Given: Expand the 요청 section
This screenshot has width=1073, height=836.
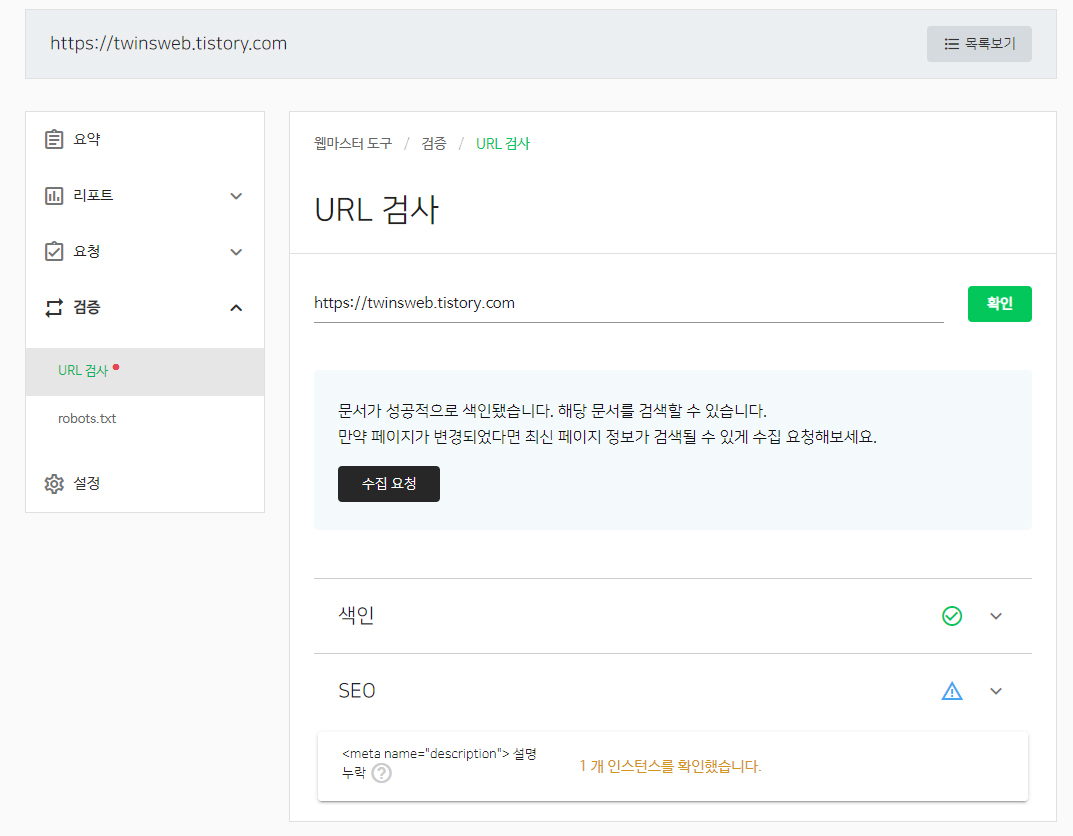Looking at the screenshot, I should [236, 251].
